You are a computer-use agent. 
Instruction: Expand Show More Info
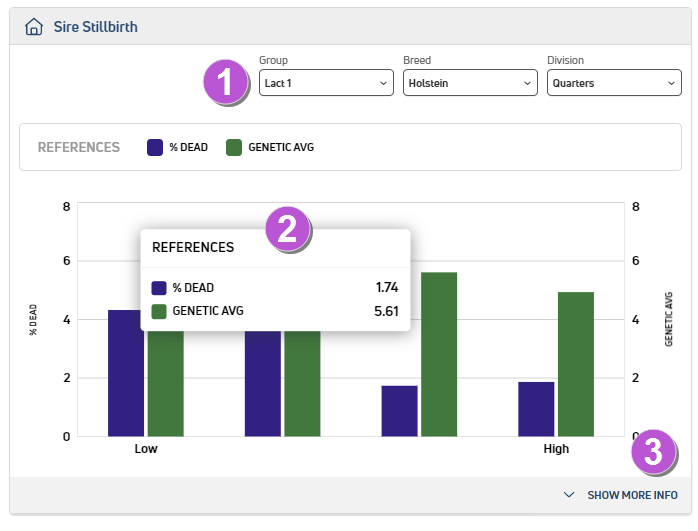[x=630, y=495]
